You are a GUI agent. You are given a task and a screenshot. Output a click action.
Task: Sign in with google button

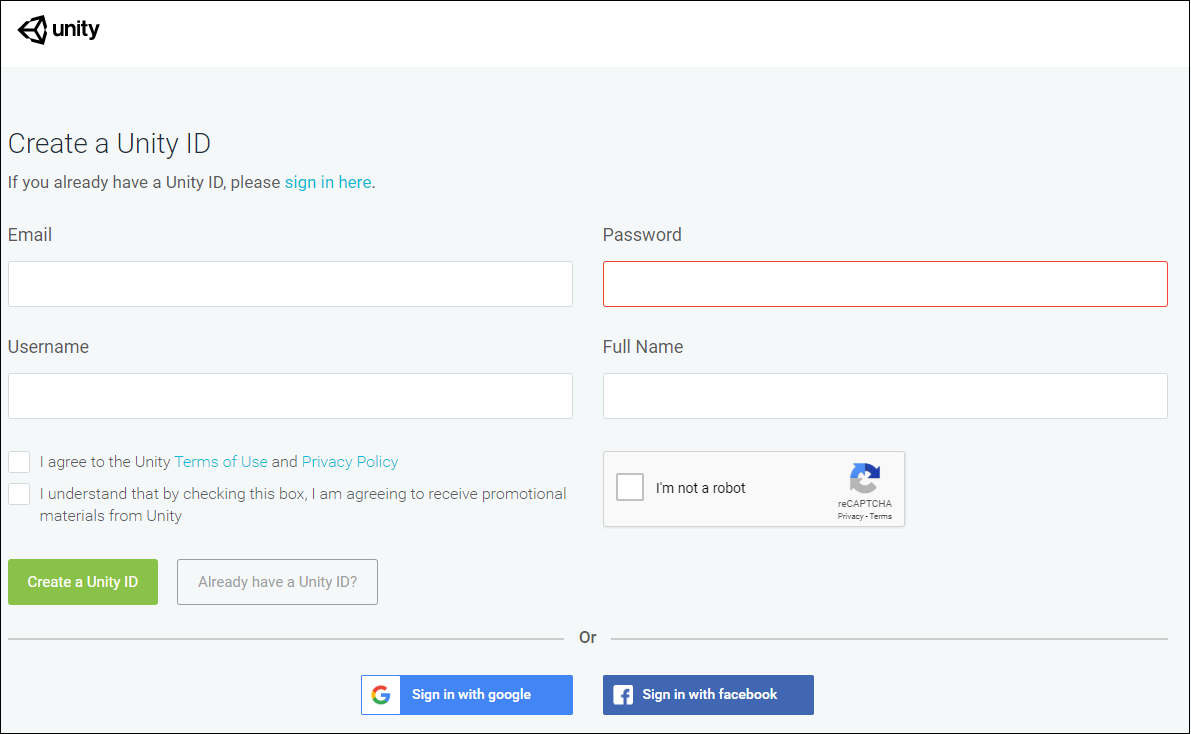(x=467, y=695)
